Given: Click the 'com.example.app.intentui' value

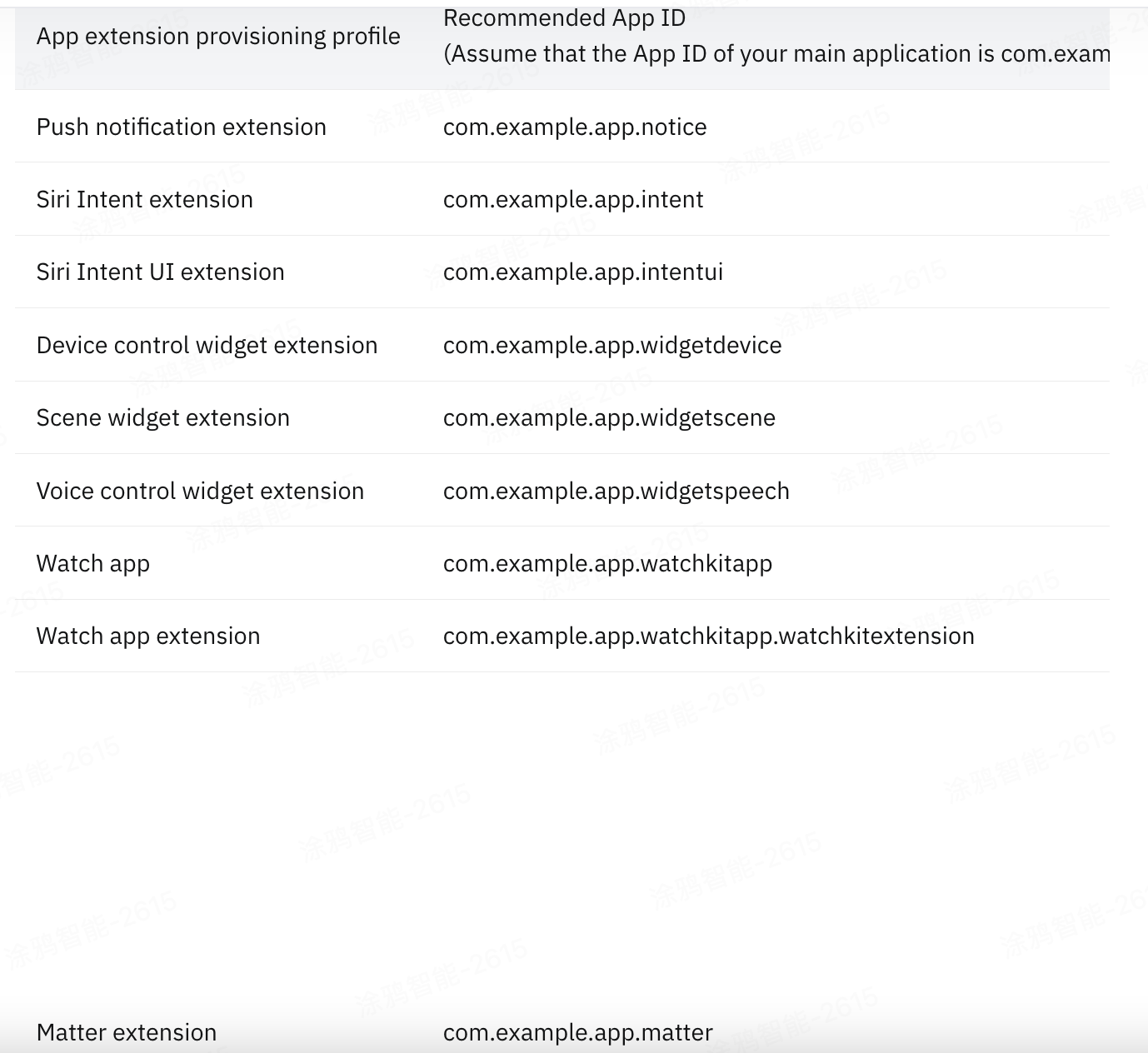Looking at the screenshot, I should [583, 272].
